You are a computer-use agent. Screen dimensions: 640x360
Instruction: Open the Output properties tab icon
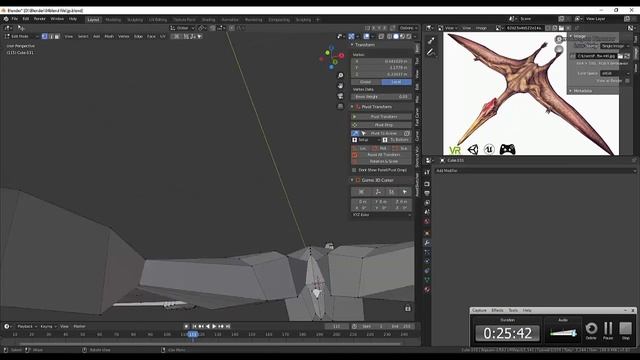coord(427,193)
